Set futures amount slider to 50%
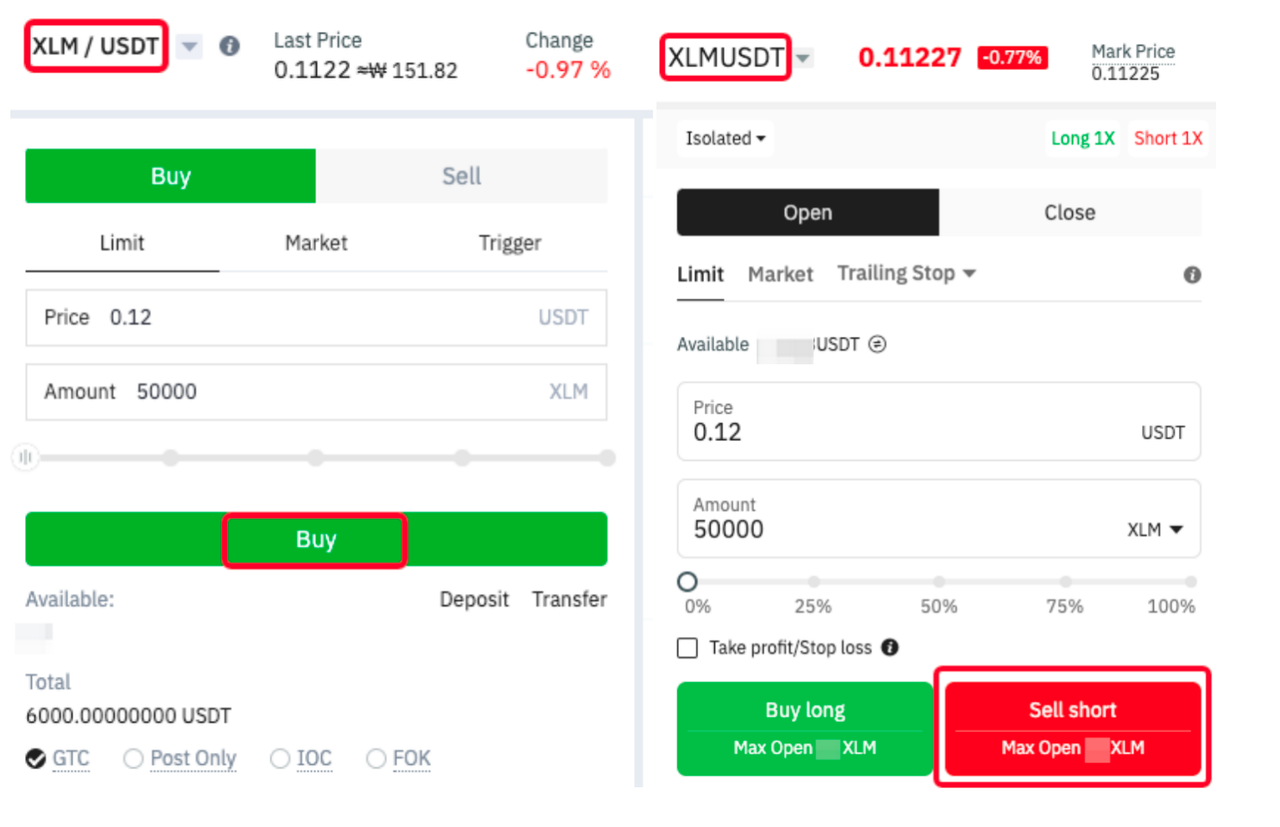Screen dimensions: 1280x827 [939, 582]
